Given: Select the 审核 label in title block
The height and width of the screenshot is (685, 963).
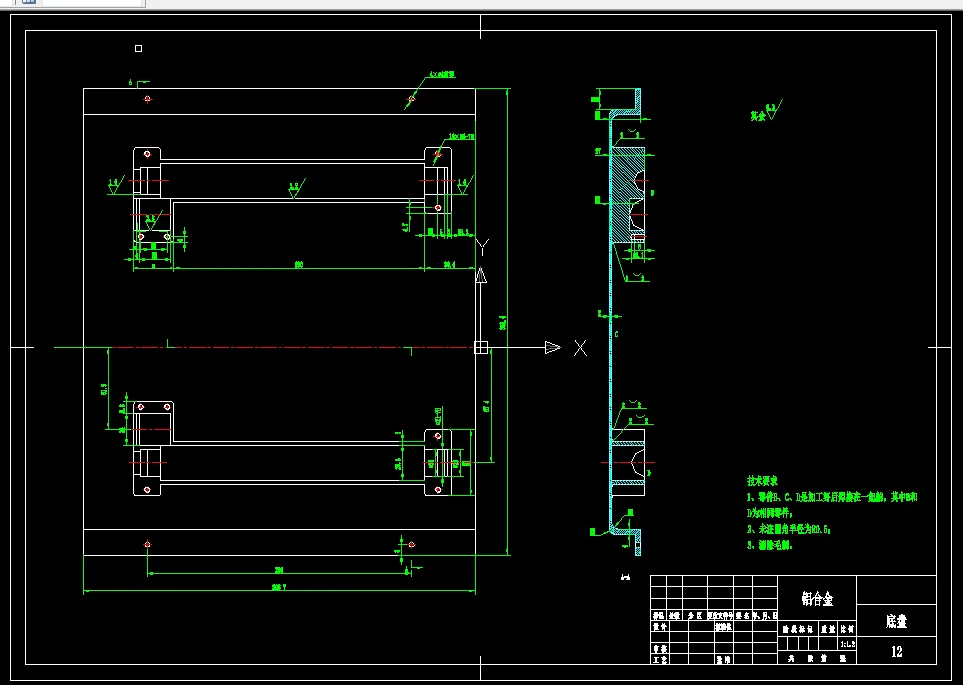Looking at the screenshot, I should [660, 648].
